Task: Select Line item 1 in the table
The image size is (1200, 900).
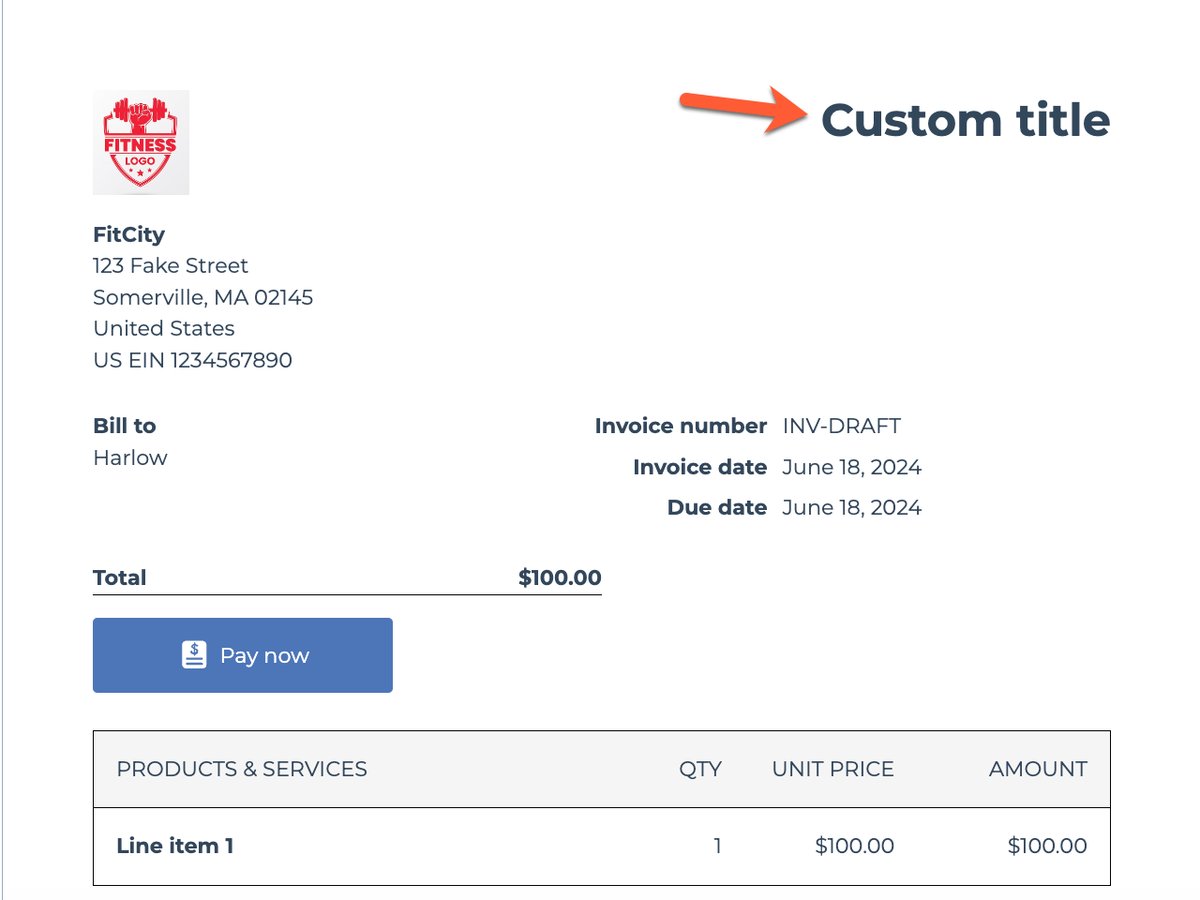Action: (173, 845)
